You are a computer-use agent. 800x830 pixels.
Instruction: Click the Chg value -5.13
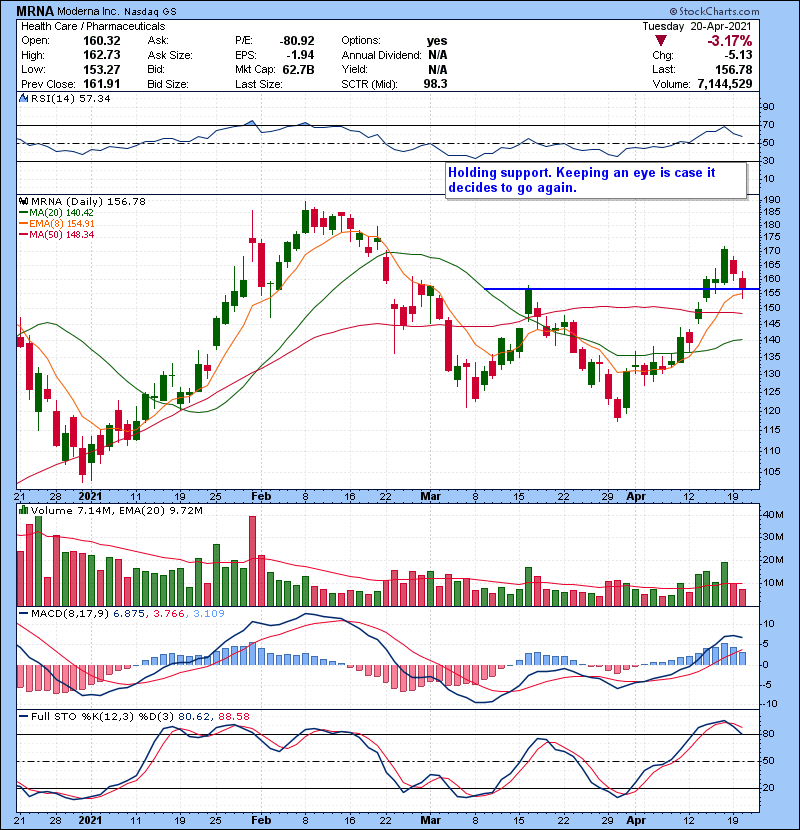pos(739,55)
